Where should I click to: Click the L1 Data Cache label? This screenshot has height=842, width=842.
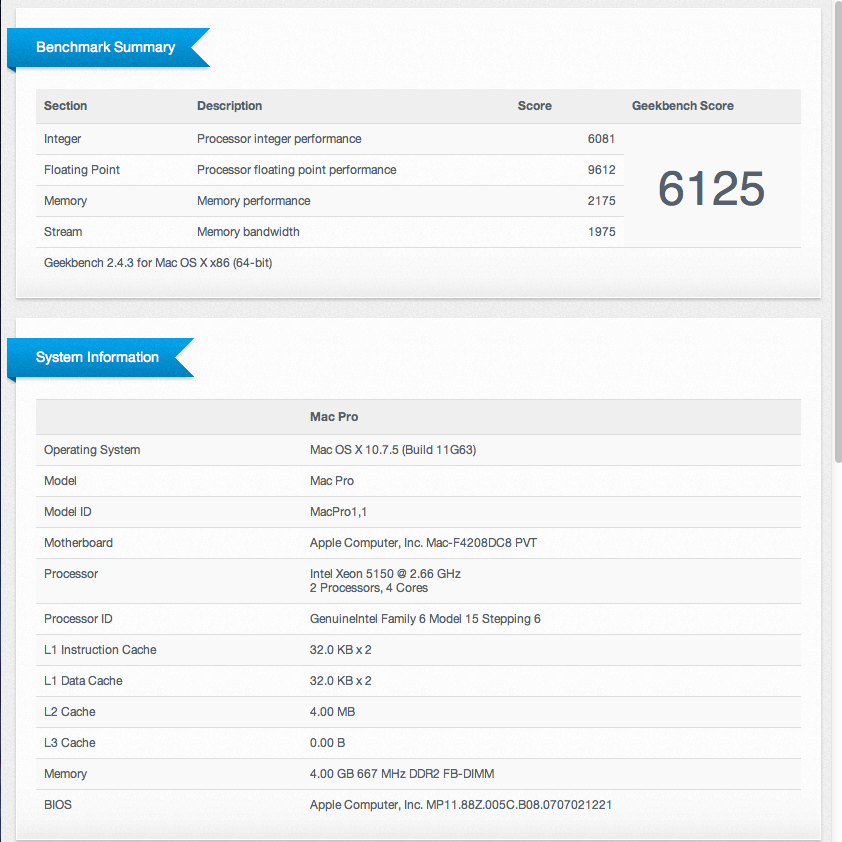(x=83, y=681)
